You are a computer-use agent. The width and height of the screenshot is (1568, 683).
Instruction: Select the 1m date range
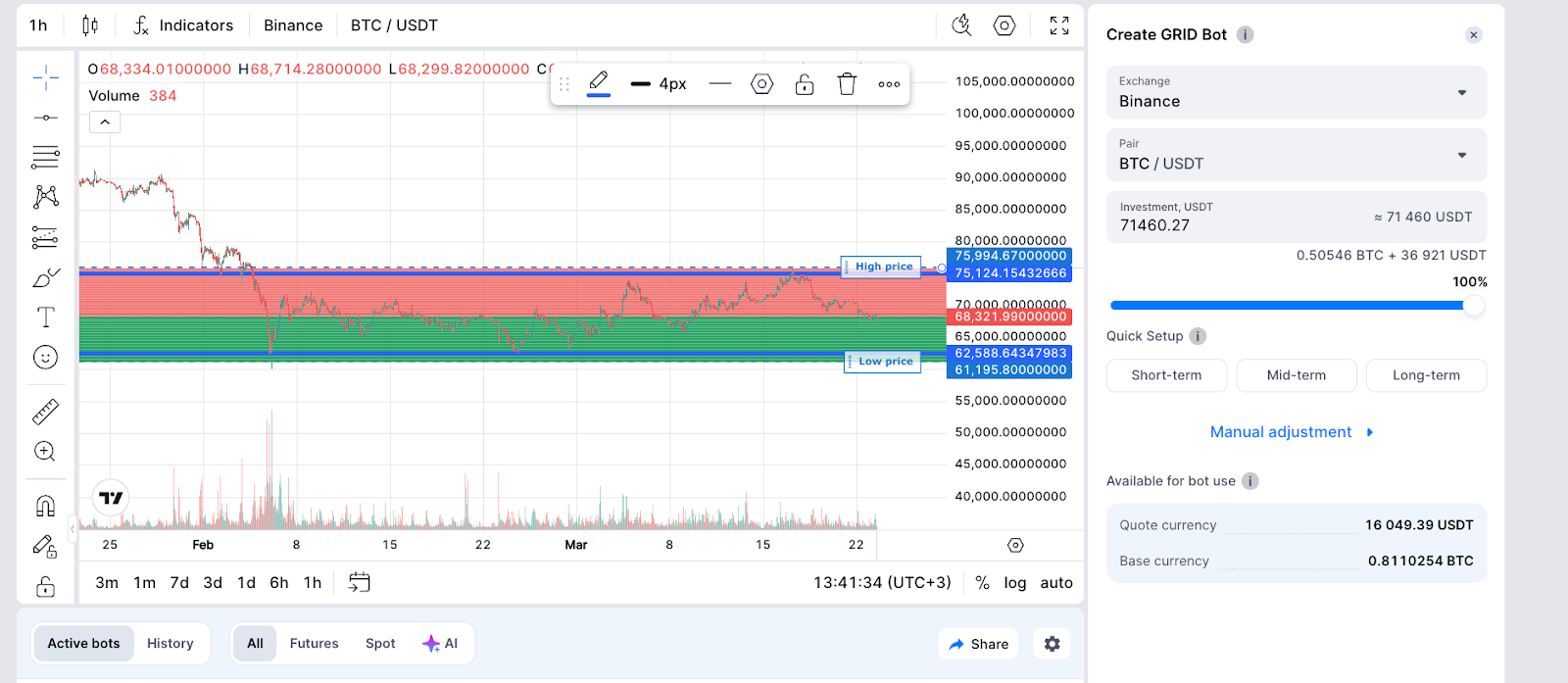(x=145, y=582)
